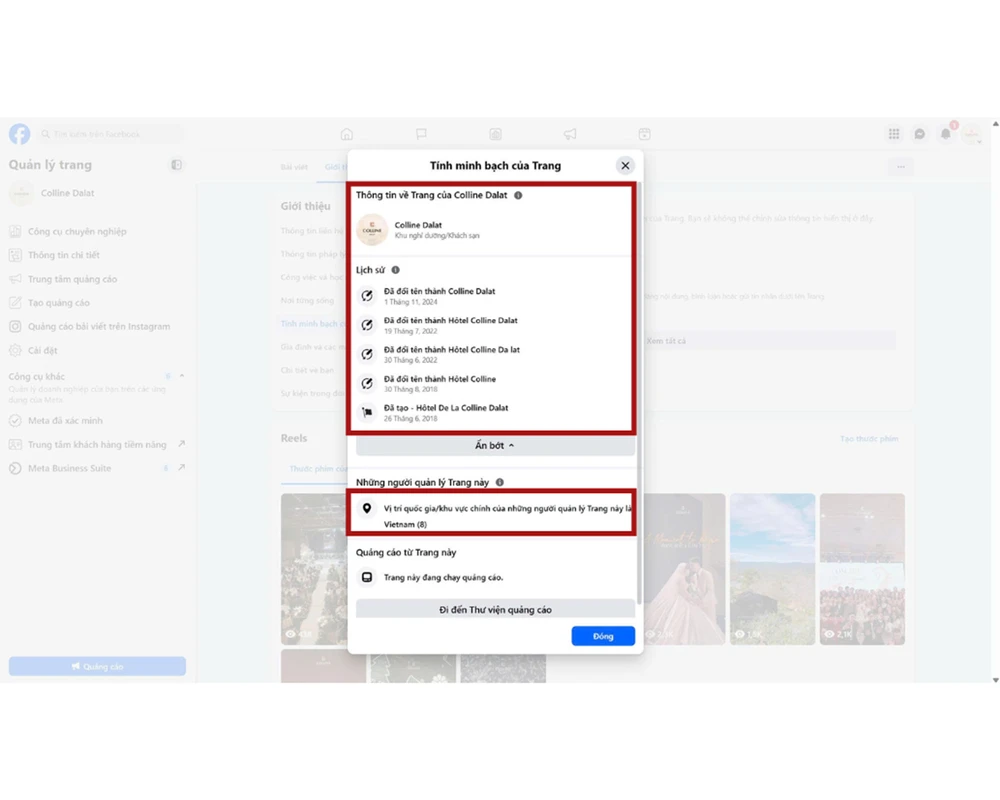Open the Messenger icon in header
The image size is (1000, 800).
(920, 134)
